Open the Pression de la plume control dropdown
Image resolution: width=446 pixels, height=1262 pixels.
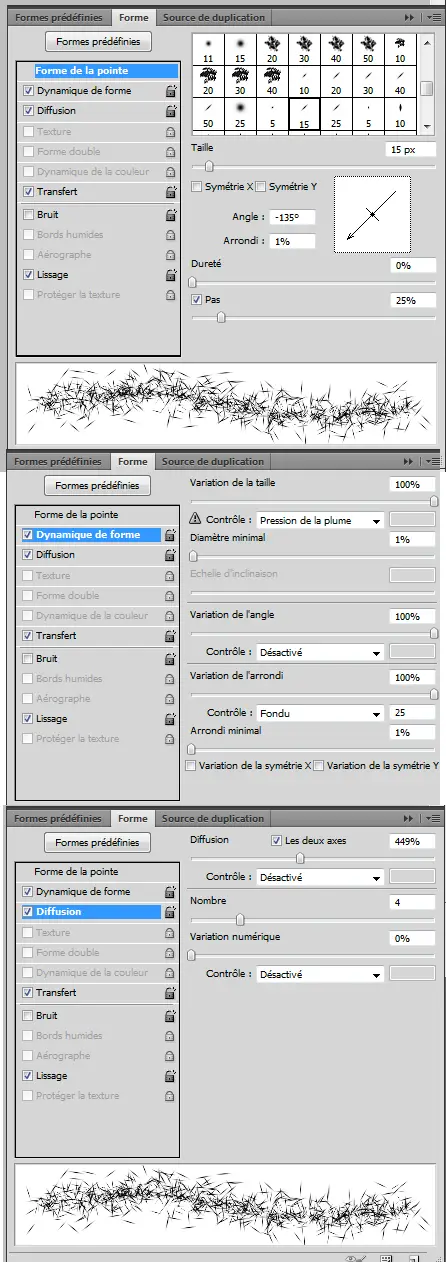point(320,520)
